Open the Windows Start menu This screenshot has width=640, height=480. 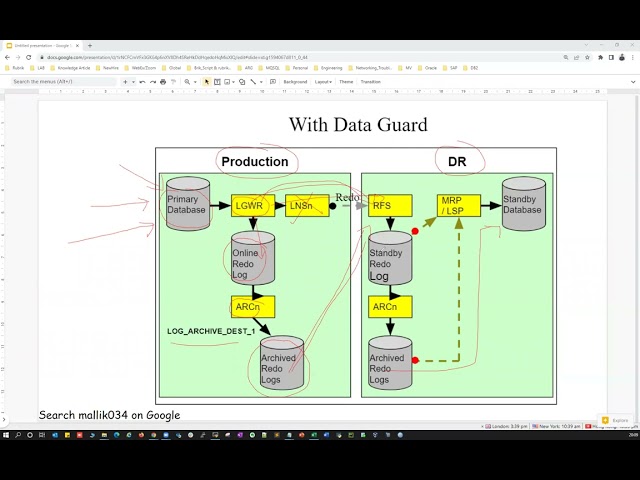coord(6,436)
